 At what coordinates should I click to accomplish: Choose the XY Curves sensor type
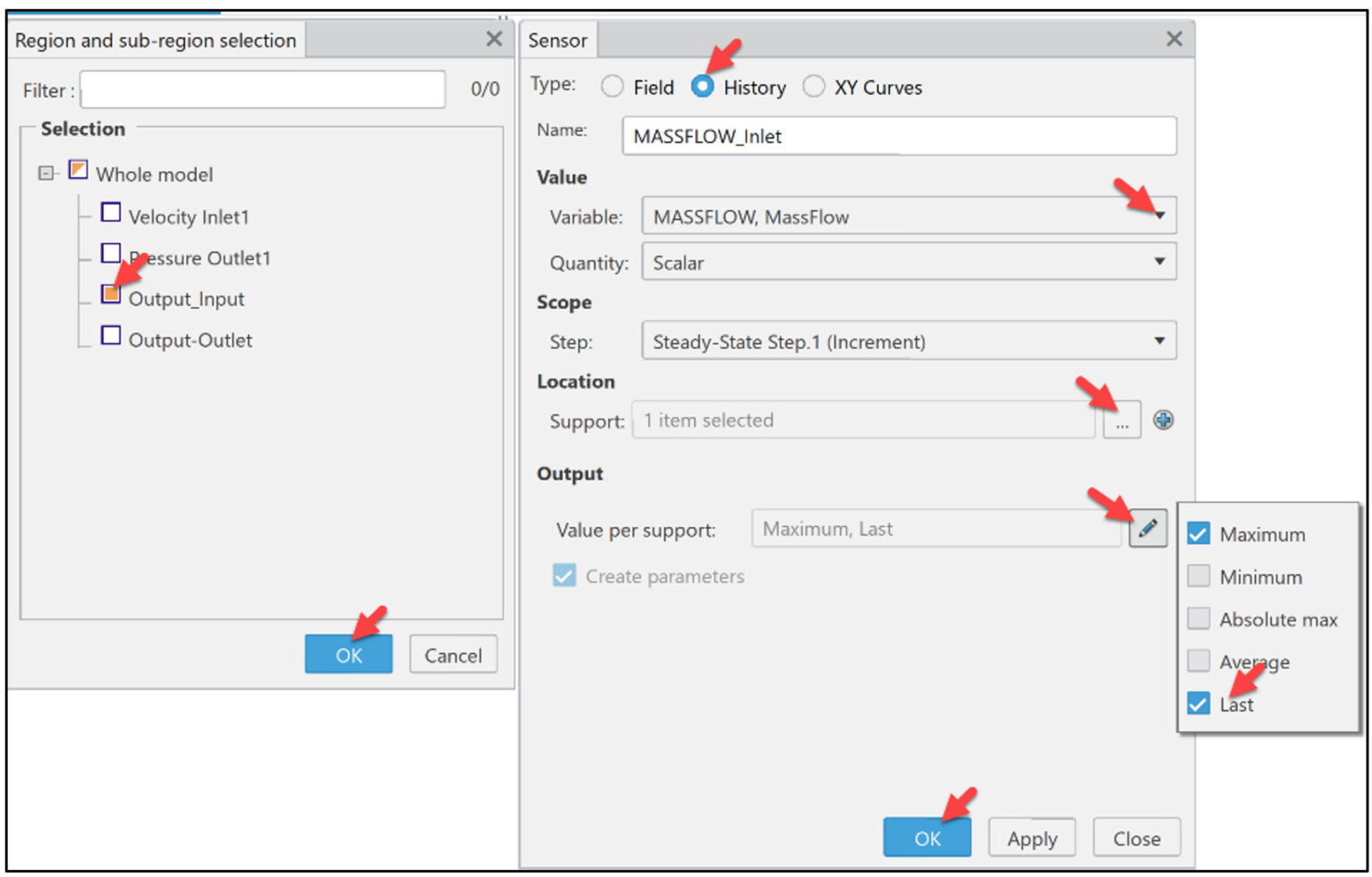point(815,87)
